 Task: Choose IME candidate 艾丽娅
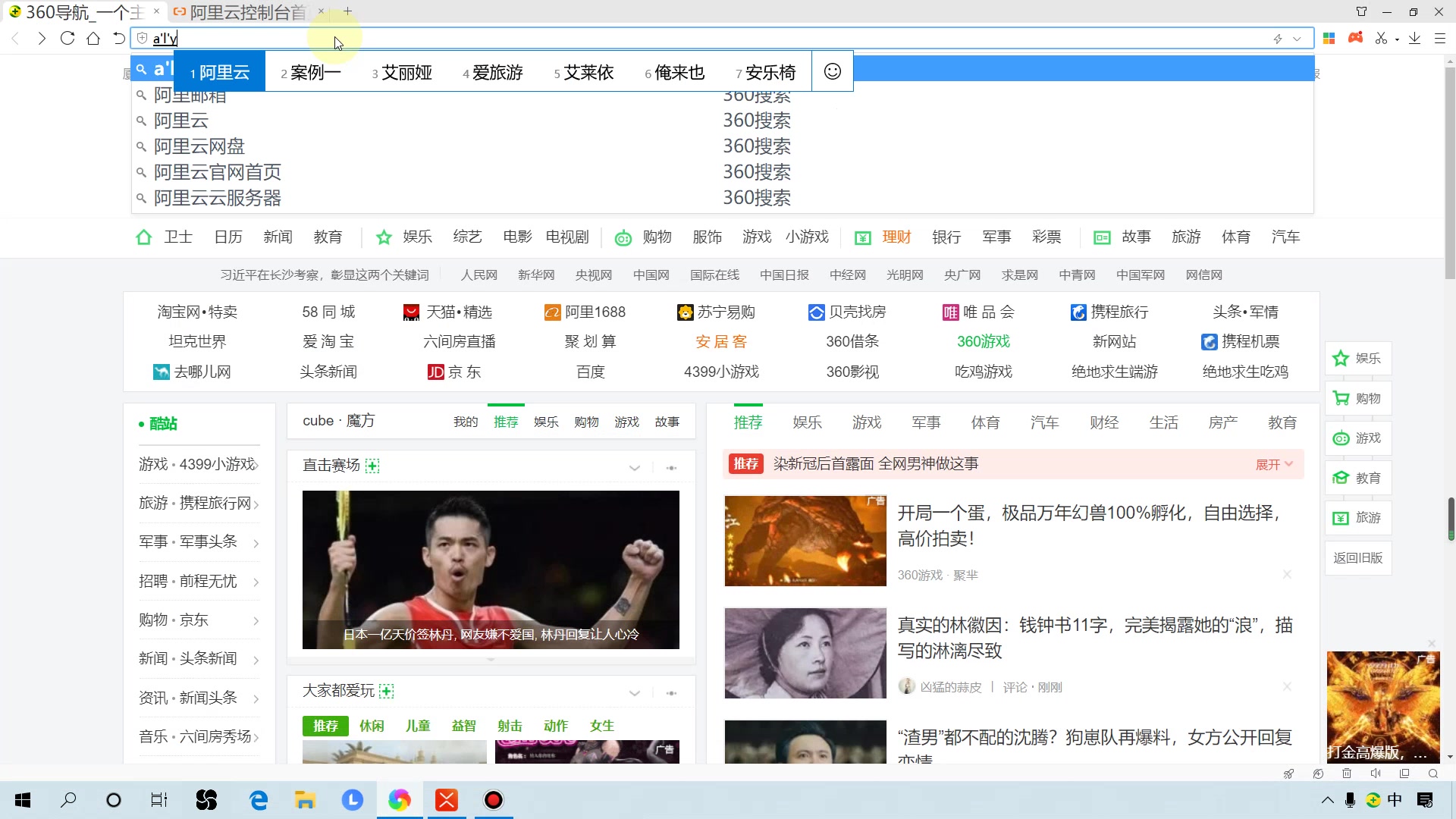coord(402,72)
